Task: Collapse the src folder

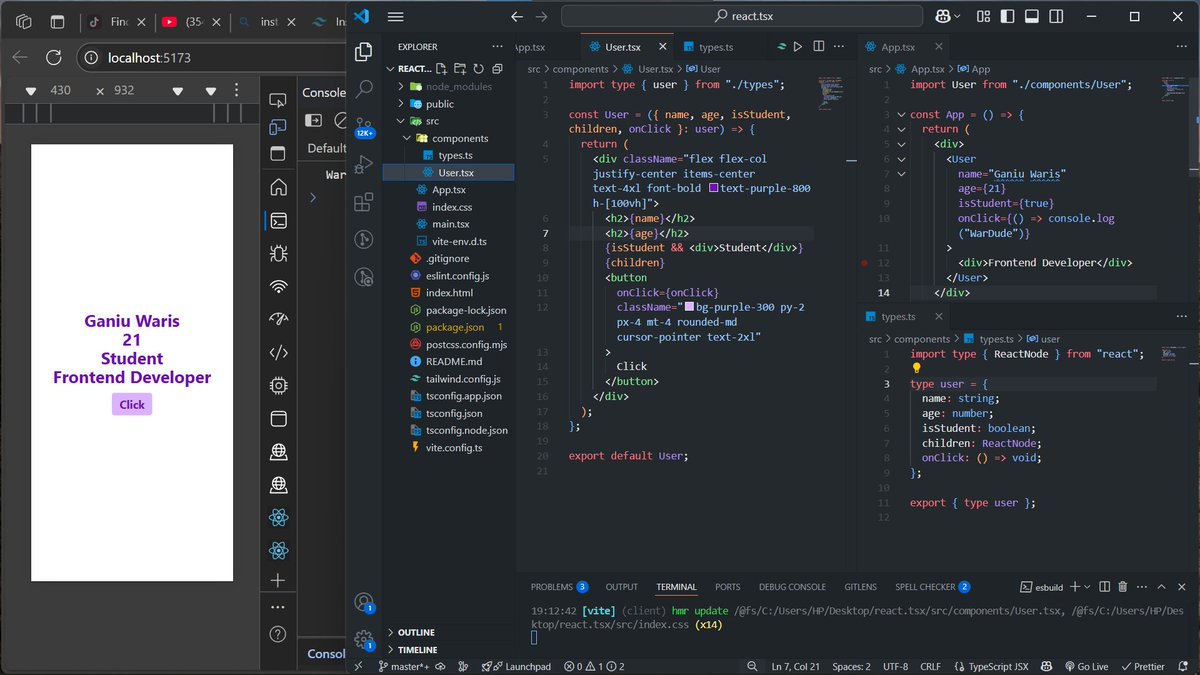Action: [402, 121]
